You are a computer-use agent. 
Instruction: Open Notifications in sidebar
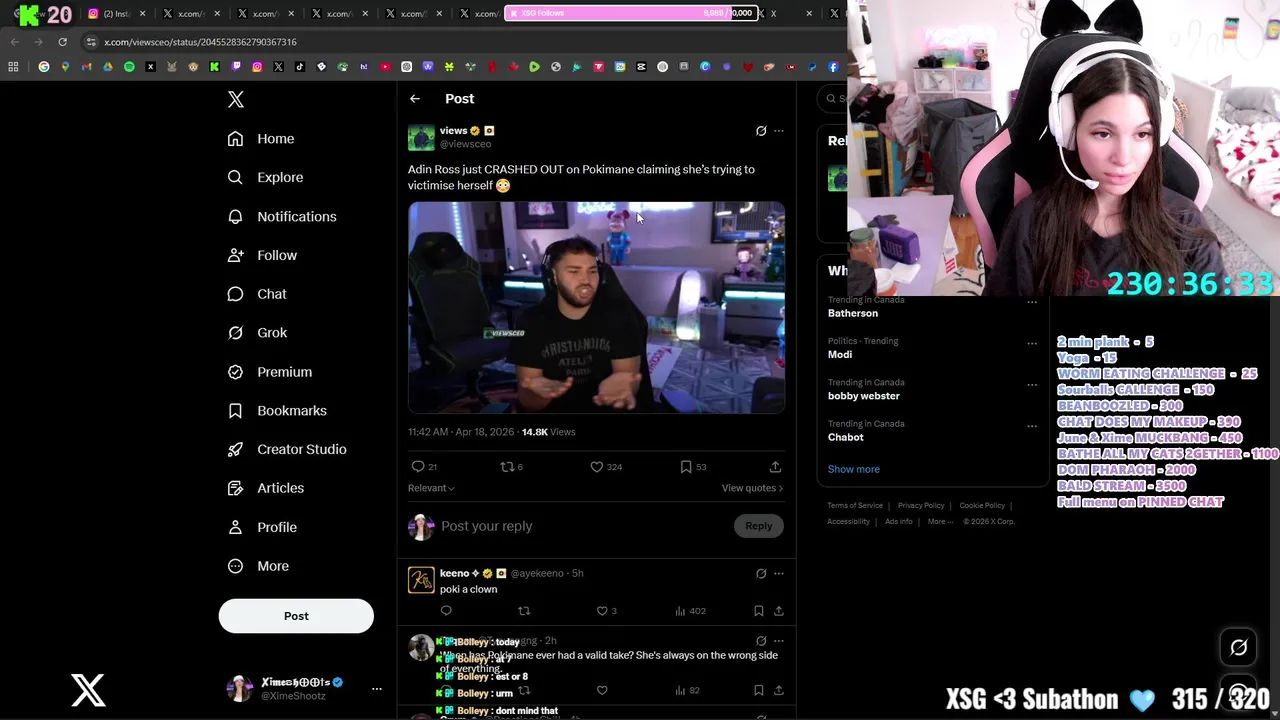pyautogui.click(x=282, y=217)
